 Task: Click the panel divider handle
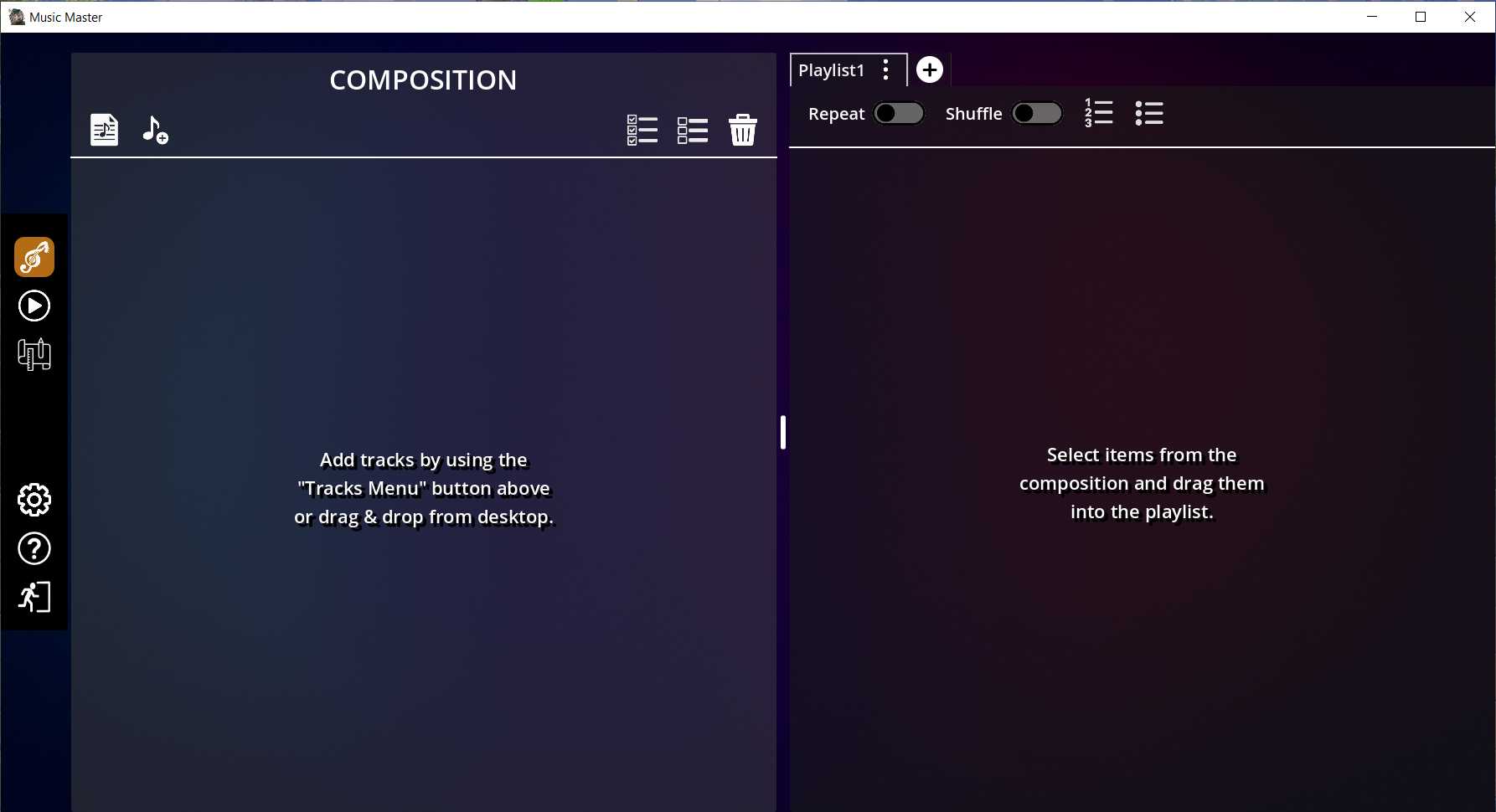[783, 433]
